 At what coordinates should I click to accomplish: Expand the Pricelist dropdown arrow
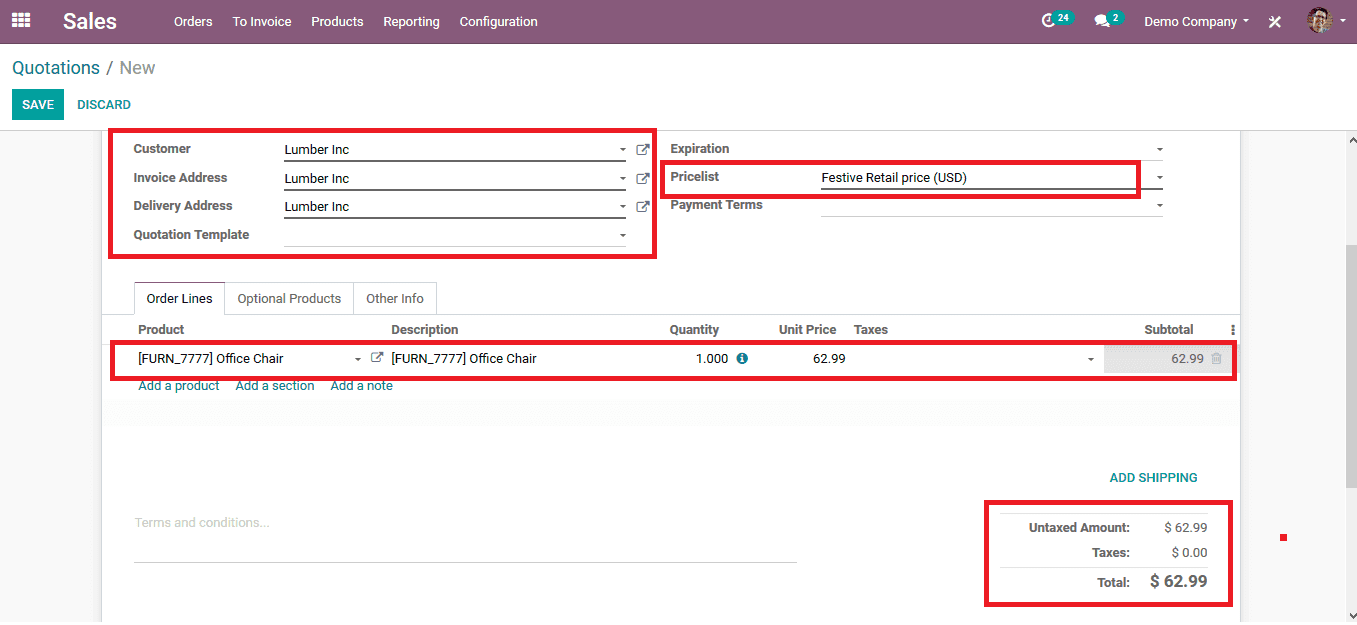coord(1159,178)
